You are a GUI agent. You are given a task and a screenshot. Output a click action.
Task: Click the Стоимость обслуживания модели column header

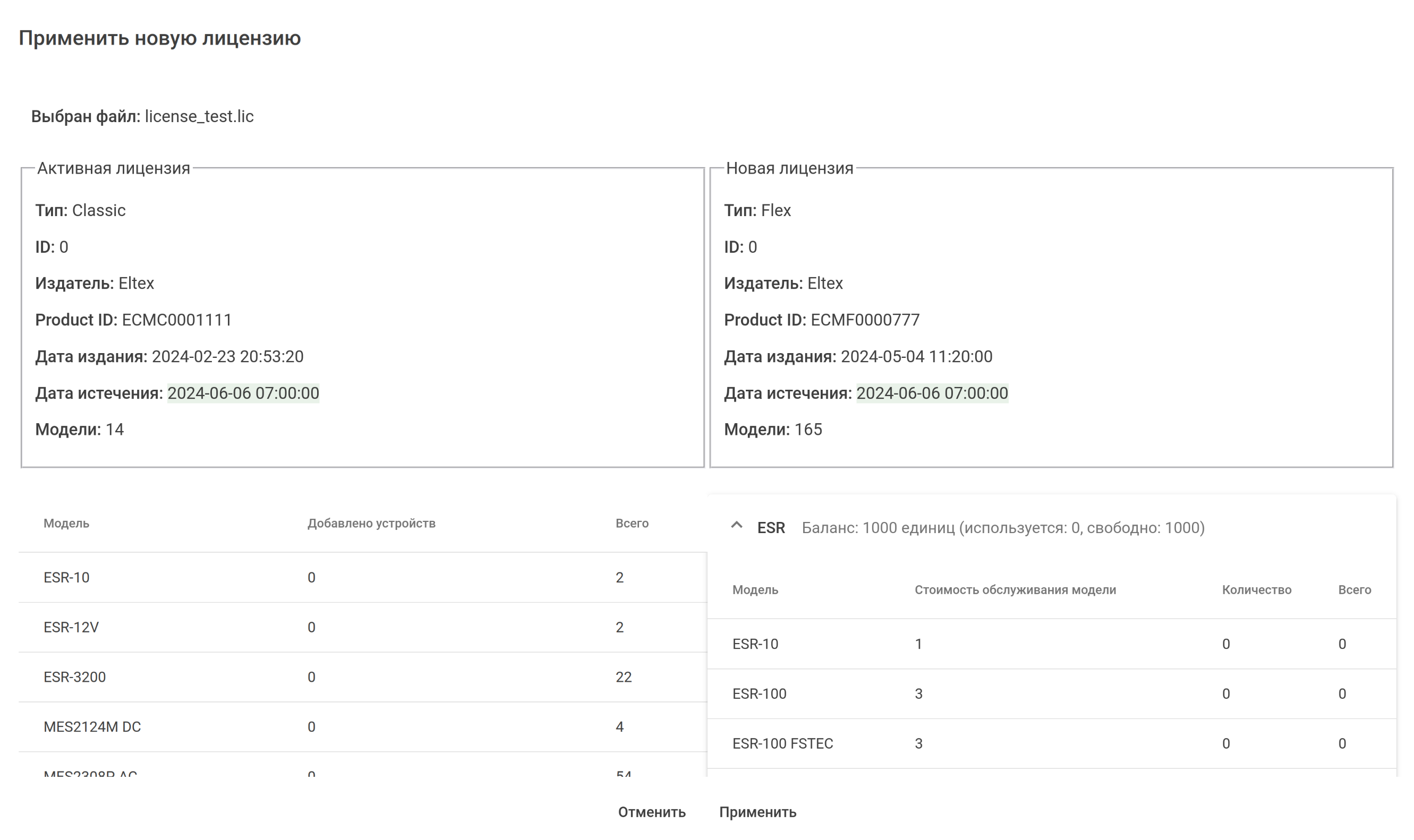tap(1015, 590)
